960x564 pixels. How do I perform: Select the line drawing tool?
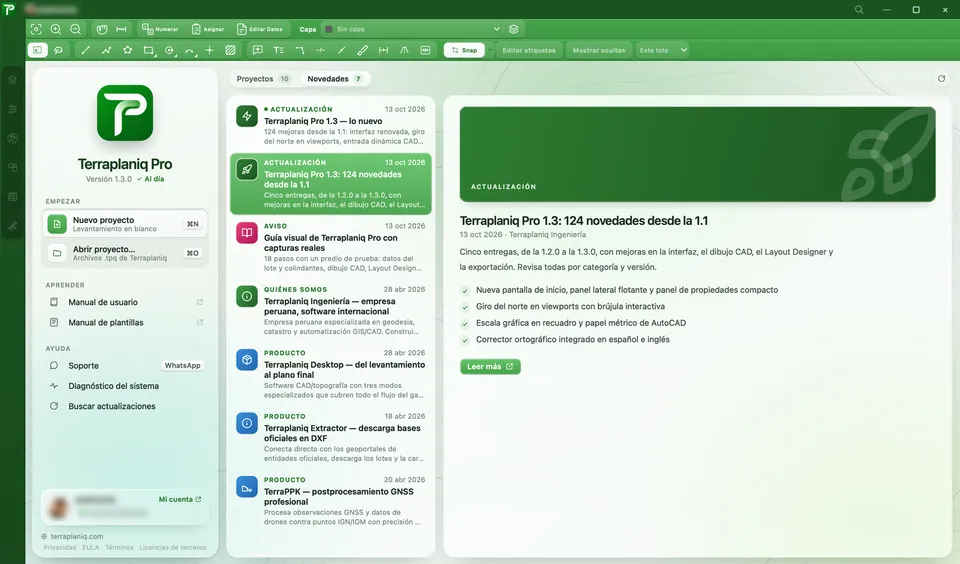[86, 50]
